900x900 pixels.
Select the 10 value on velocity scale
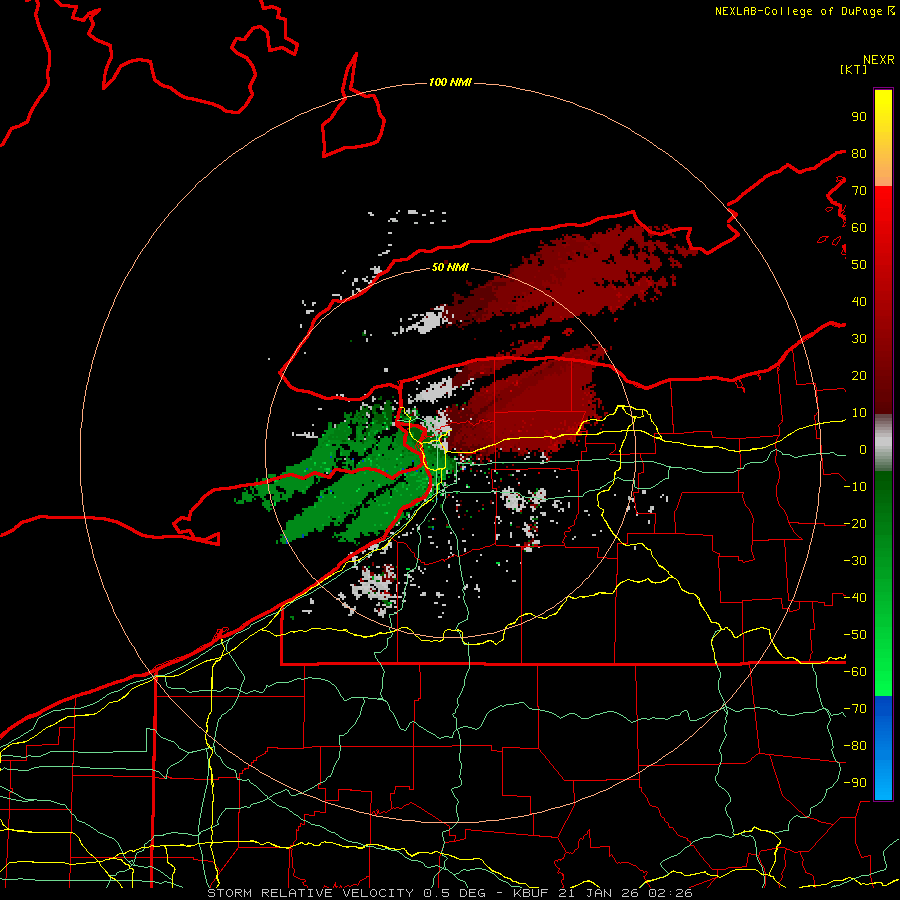pos(859,413)
